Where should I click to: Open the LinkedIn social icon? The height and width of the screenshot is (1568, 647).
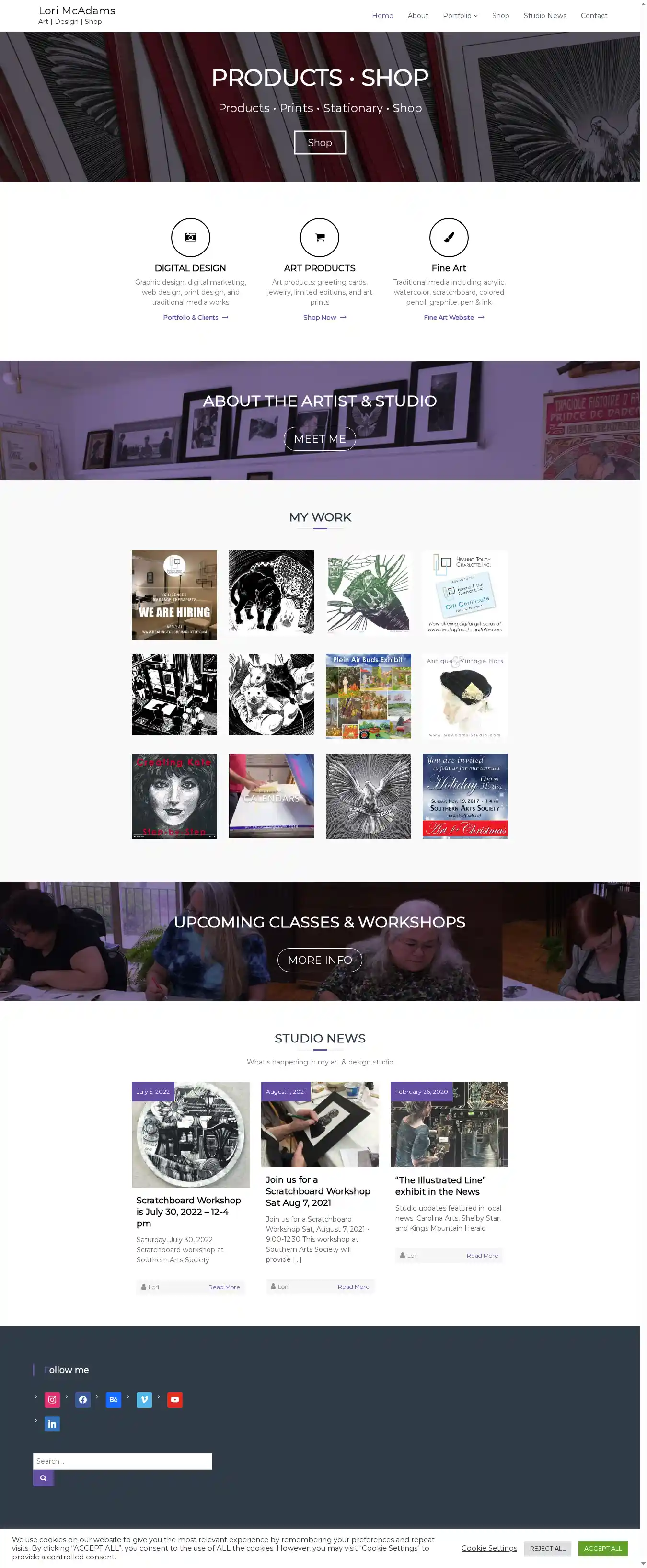coord(52,1424)
